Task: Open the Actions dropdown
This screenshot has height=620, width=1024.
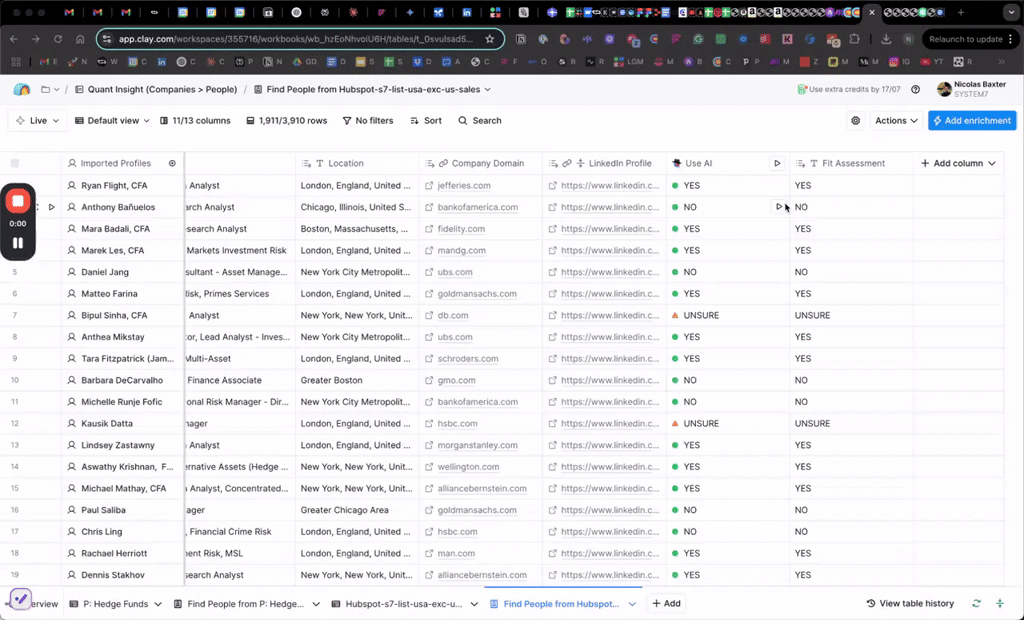Action: (x=896, y=121)
